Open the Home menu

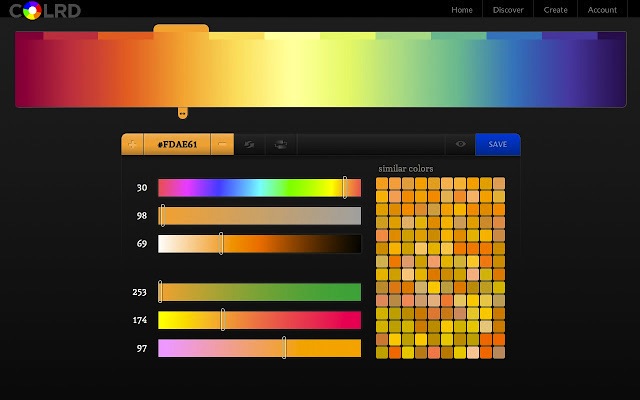coord(462,10)
